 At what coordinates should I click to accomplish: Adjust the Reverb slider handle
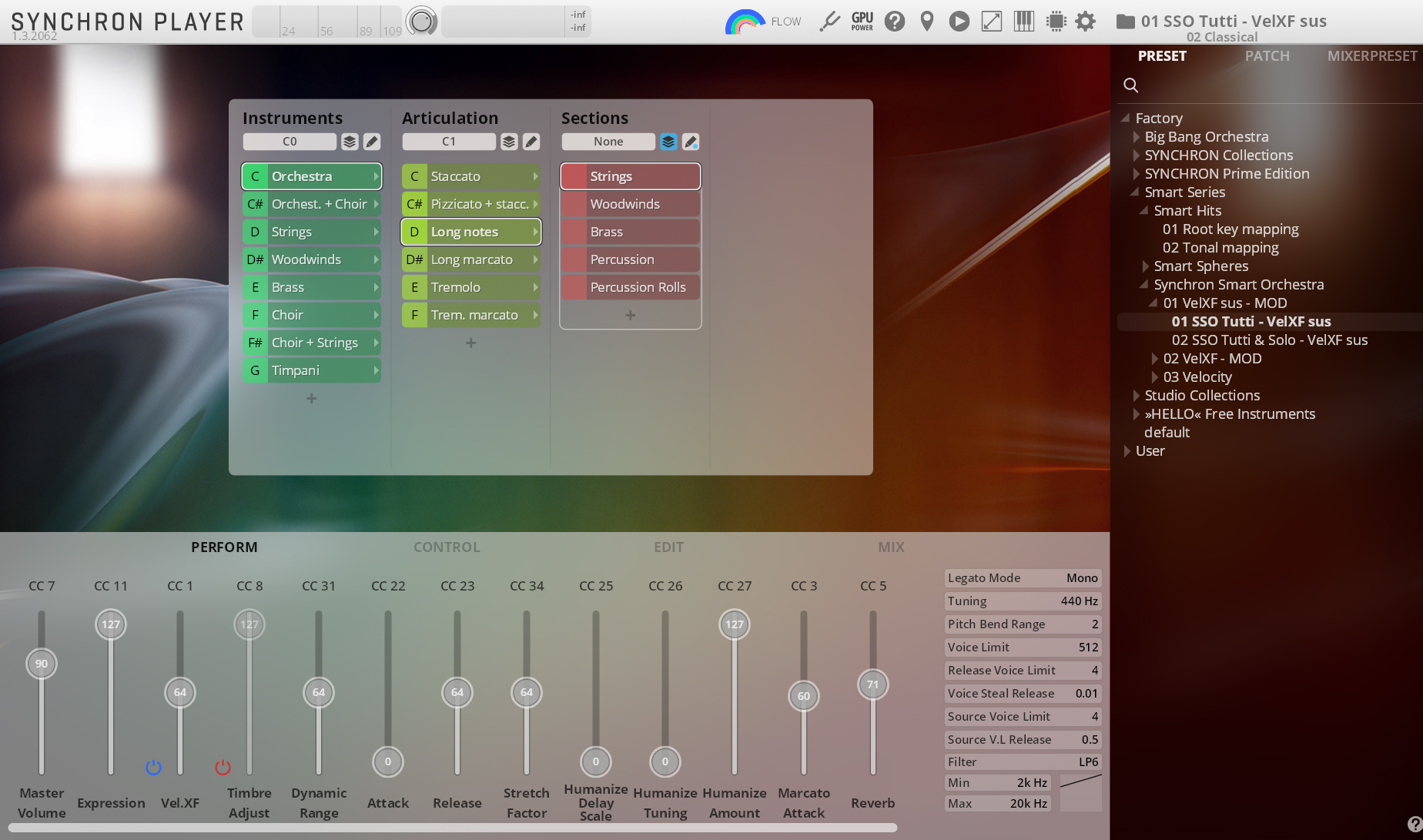coord(872,684)
